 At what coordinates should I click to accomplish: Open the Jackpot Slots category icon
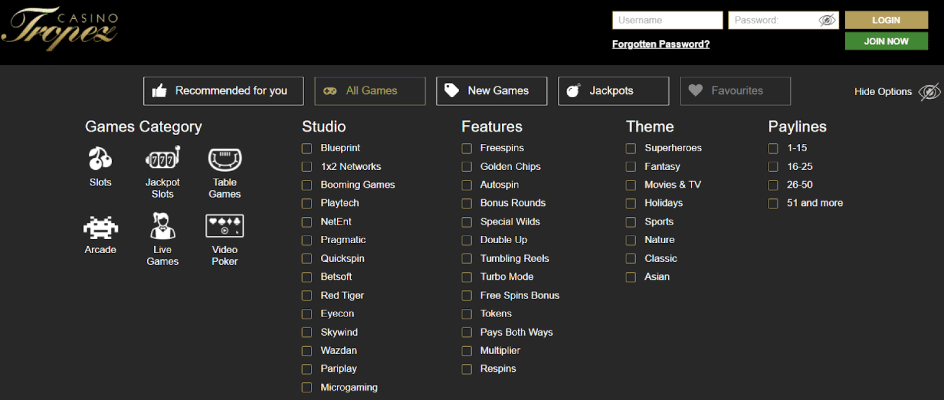pyautogui.click(x=163, y=158)
